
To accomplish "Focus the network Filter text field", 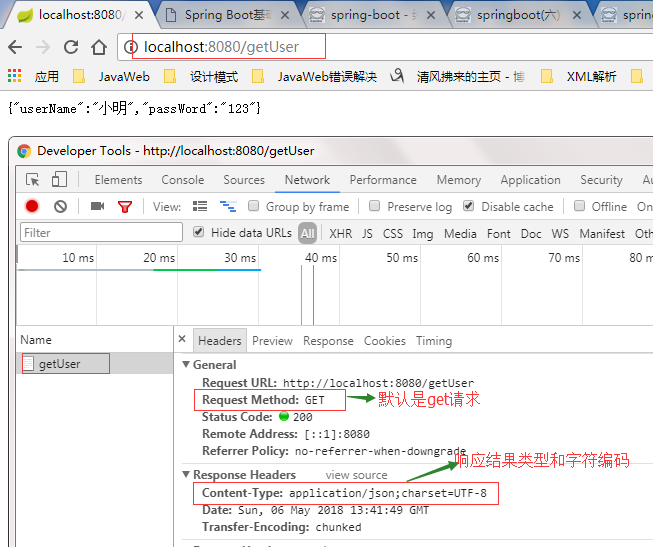I will [x=101, y=232].
